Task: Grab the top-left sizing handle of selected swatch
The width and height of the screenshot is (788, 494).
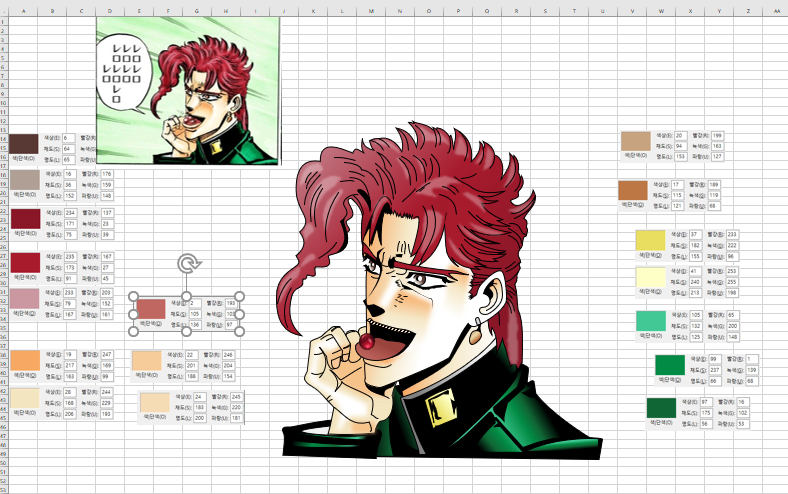Action: coord(134,297)
